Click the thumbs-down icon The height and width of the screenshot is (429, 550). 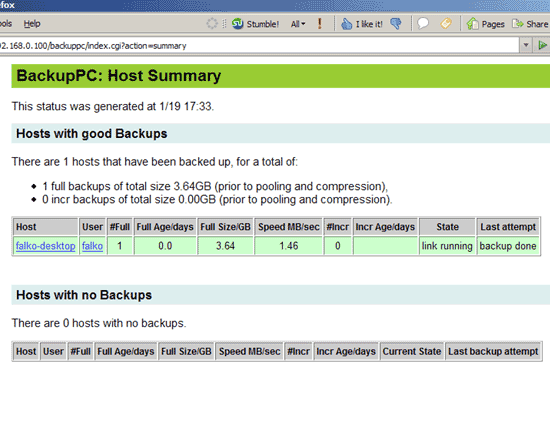(x=396, y=24)
